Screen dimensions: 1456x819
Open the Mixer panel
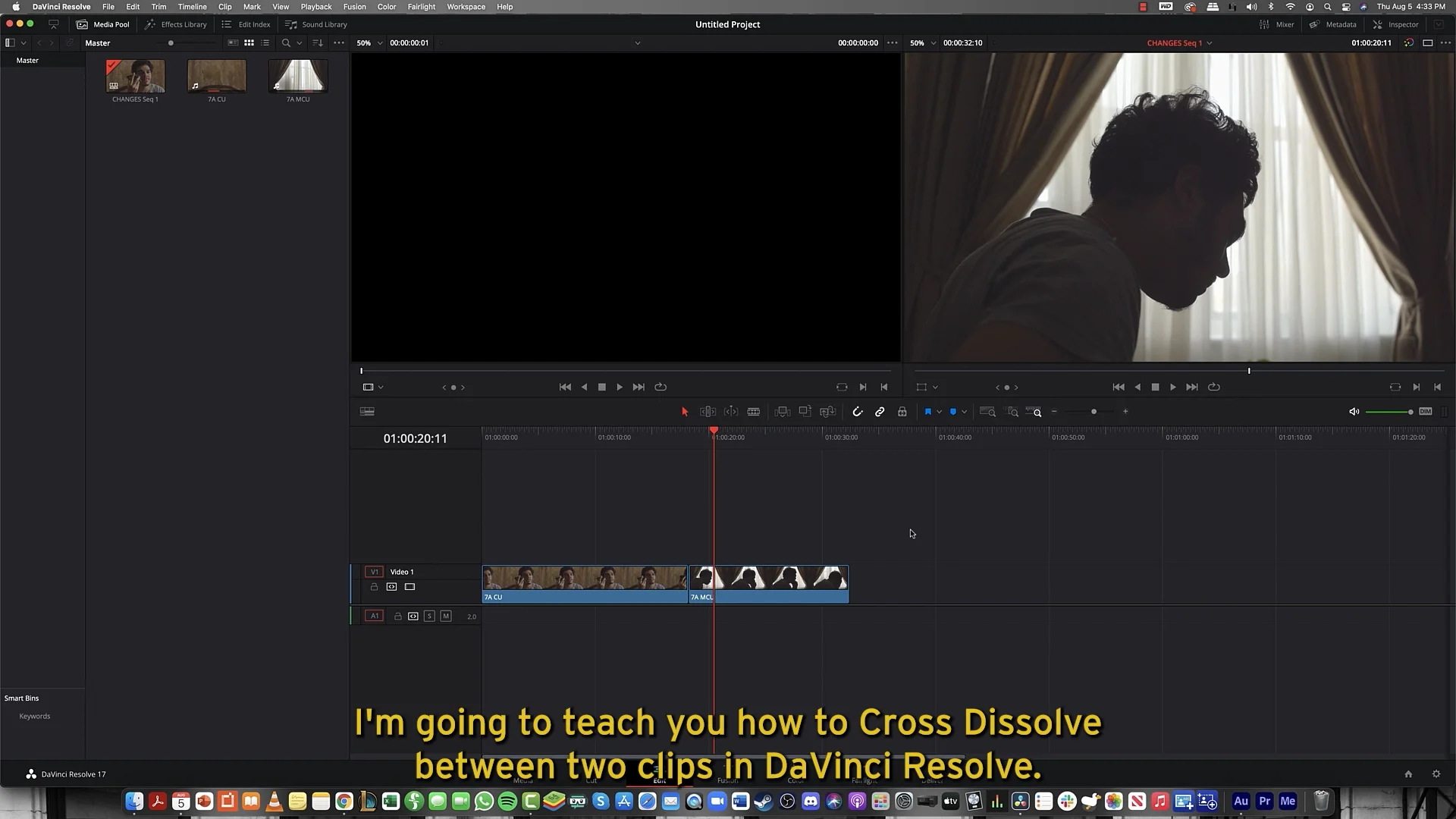coord(1279,24)
